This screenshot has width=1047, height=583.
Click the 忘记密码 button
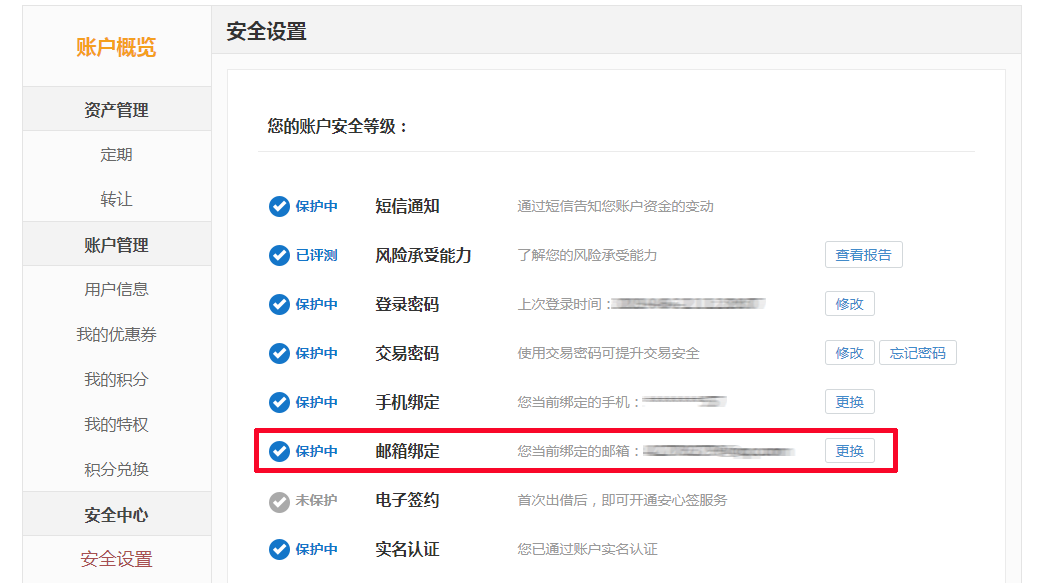pos(917,353)
